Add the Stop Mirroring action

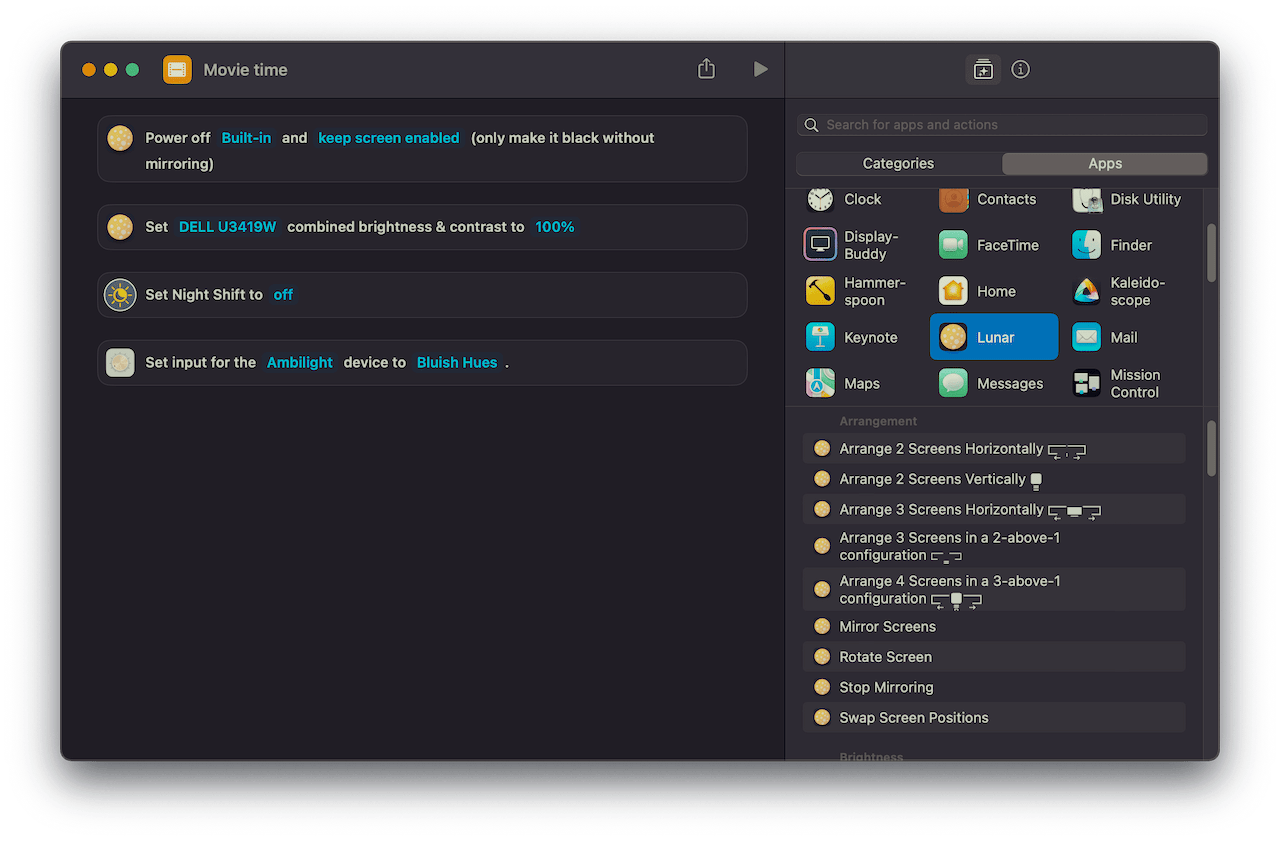(994, 688)
